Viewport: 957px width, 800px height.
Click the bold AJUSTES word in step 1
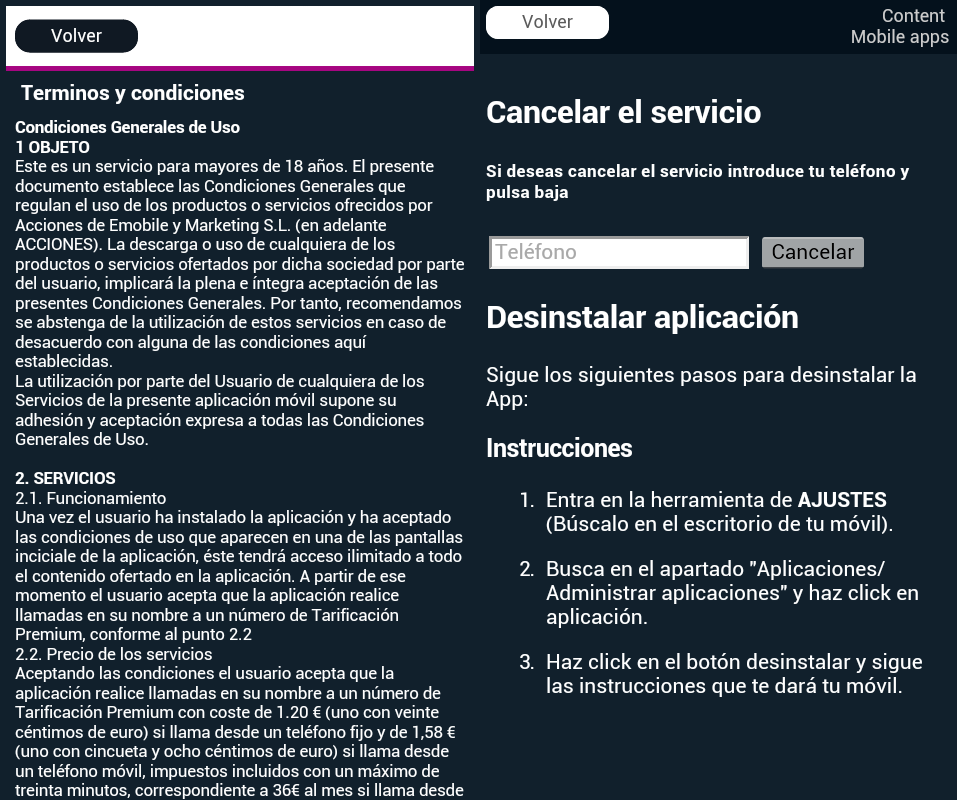841,500
